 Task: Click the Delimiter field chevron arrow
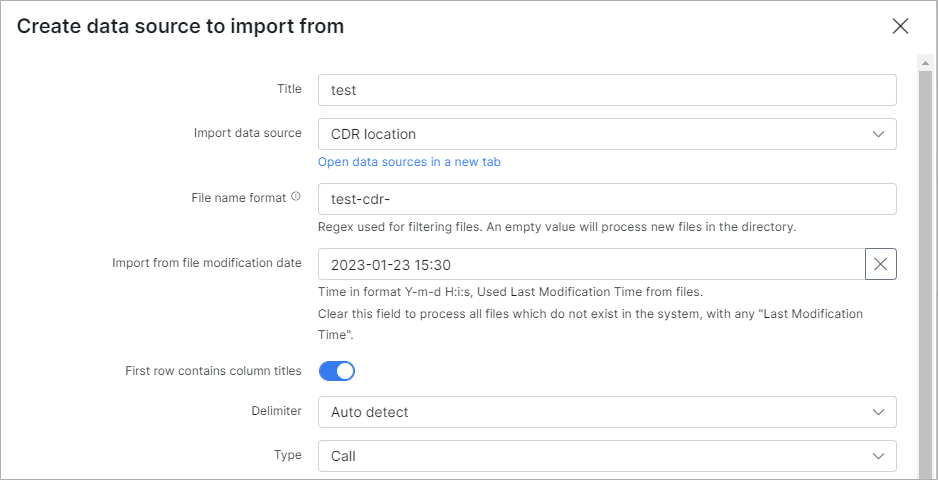pos(878,412)
